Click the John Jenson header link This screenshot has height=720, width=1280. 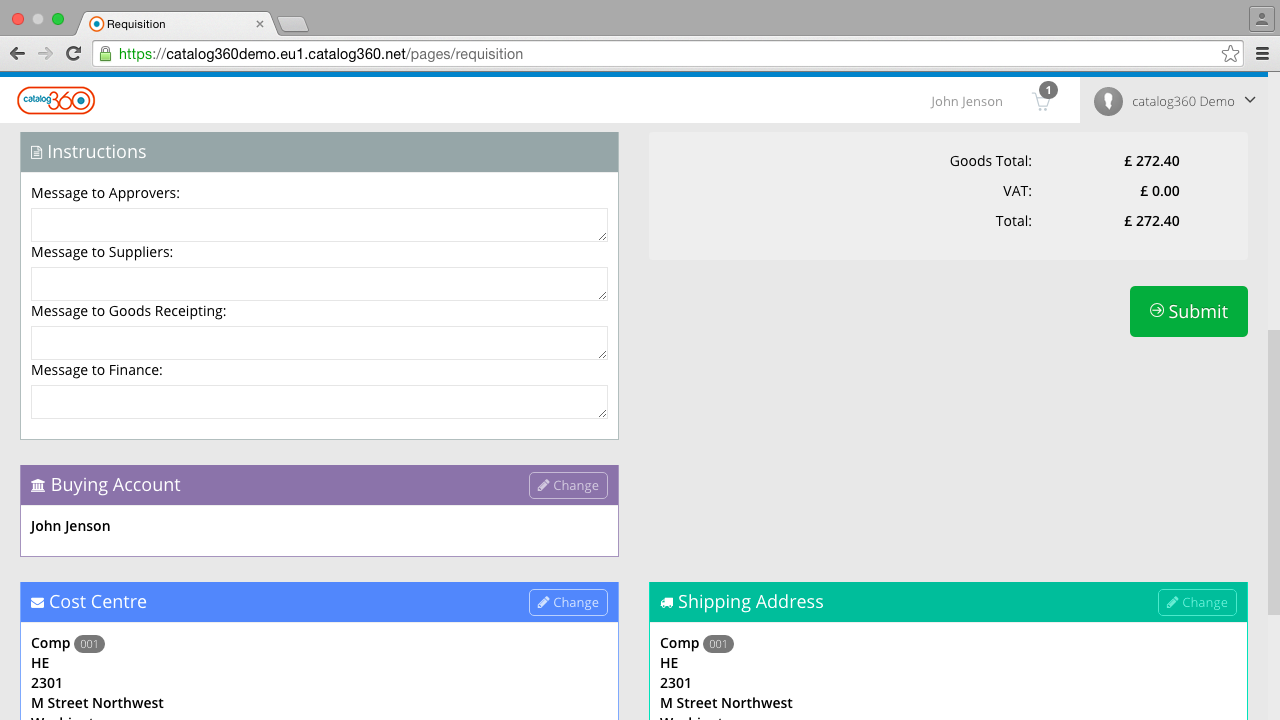click(967, 101)
